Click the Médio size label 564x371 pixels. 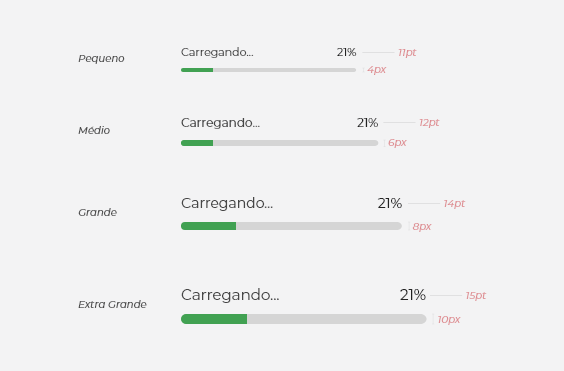coord(94,130)
